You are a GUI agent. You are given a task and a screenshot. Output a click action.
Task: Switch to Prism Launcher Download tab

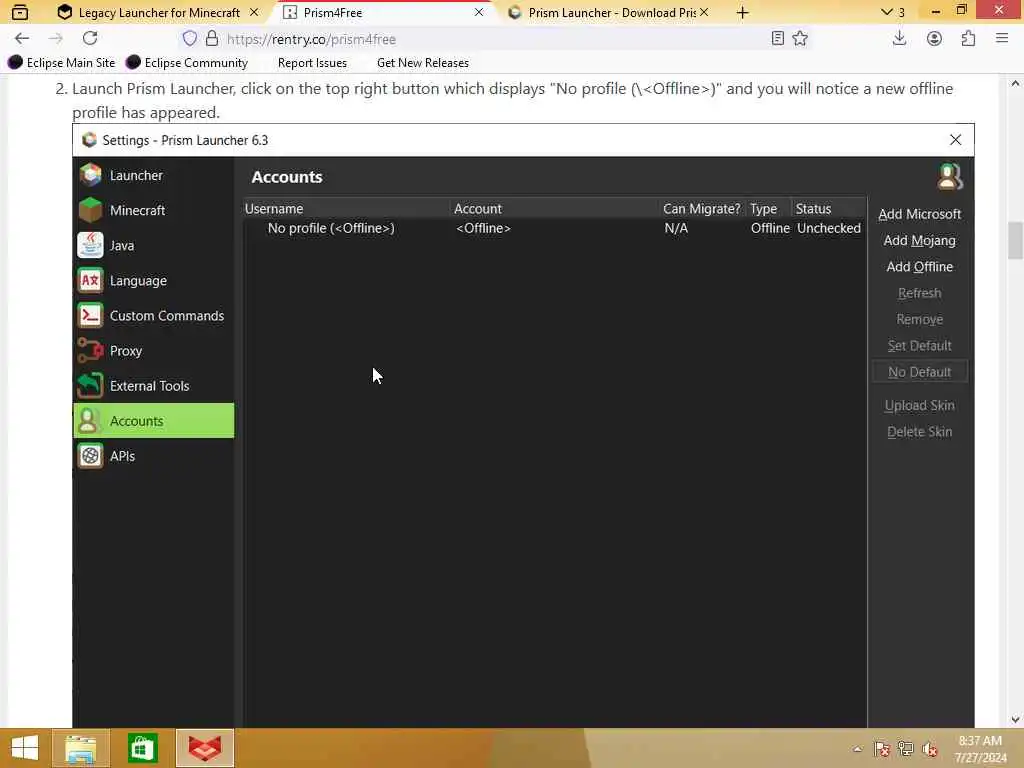609,12
